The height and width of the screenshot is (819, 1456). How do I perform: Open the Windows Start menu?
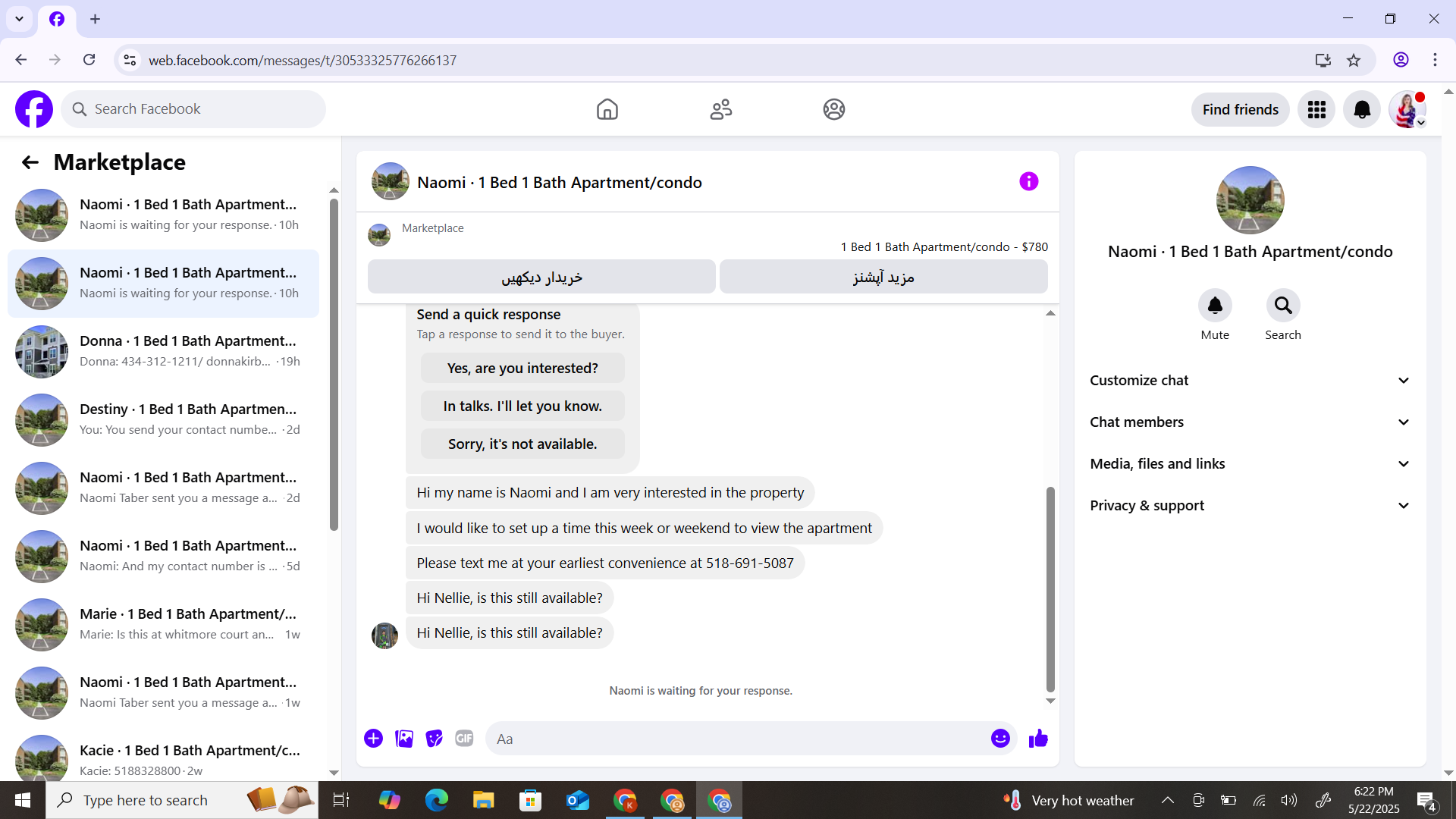pyautogui.click(x=23, y=800)
